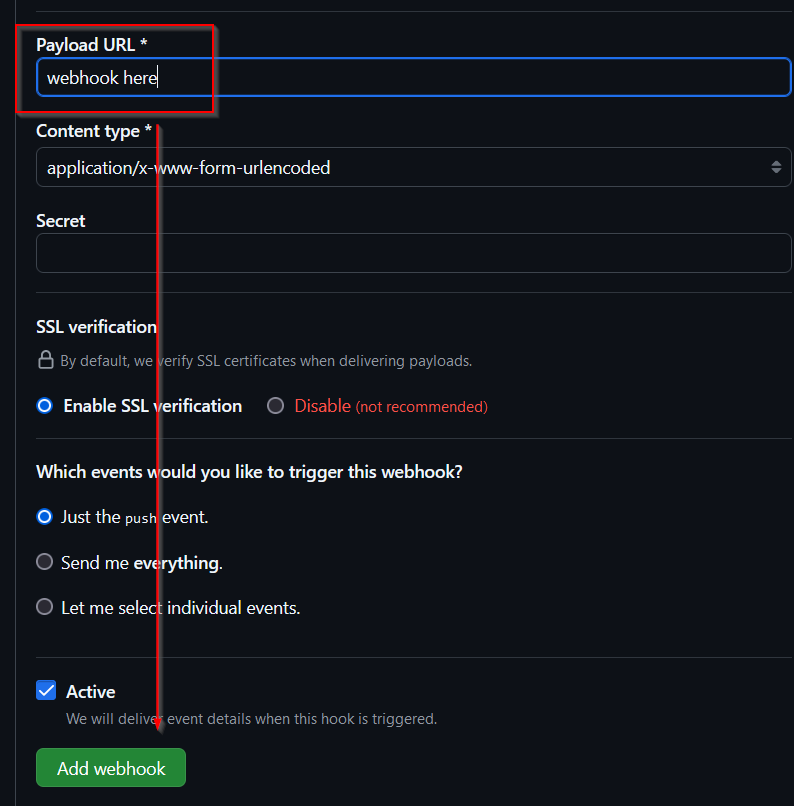Click the Payload URL field label

click(91, 45)
